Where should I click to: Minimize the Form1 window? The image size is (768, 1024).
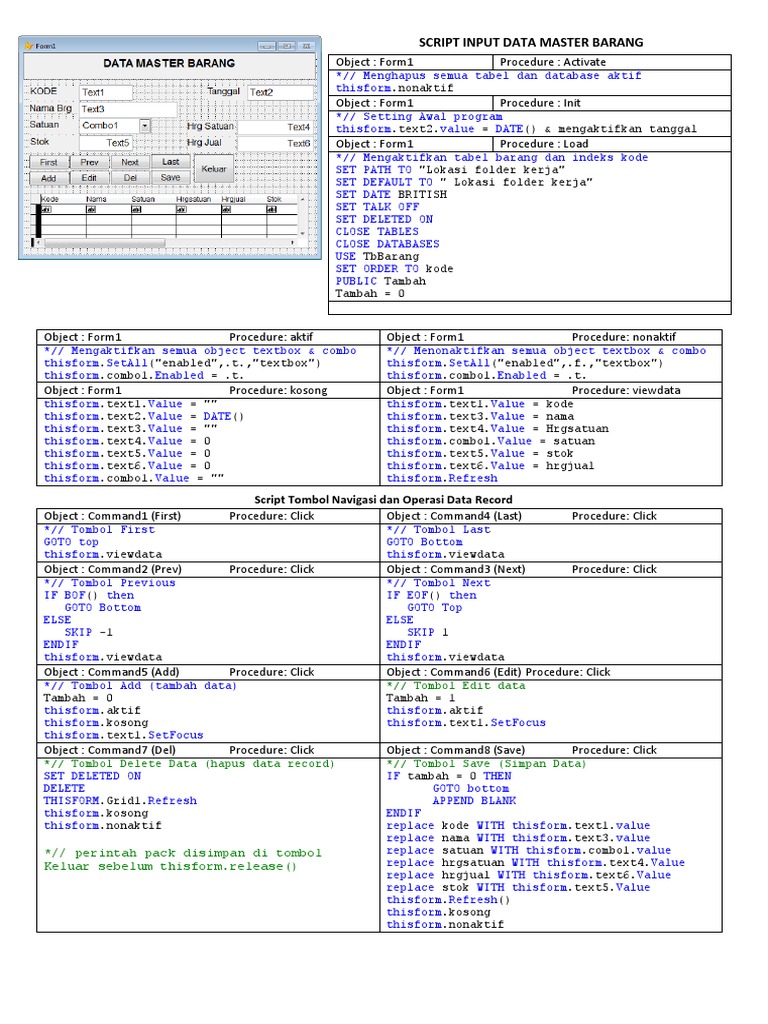pos(265,46)
